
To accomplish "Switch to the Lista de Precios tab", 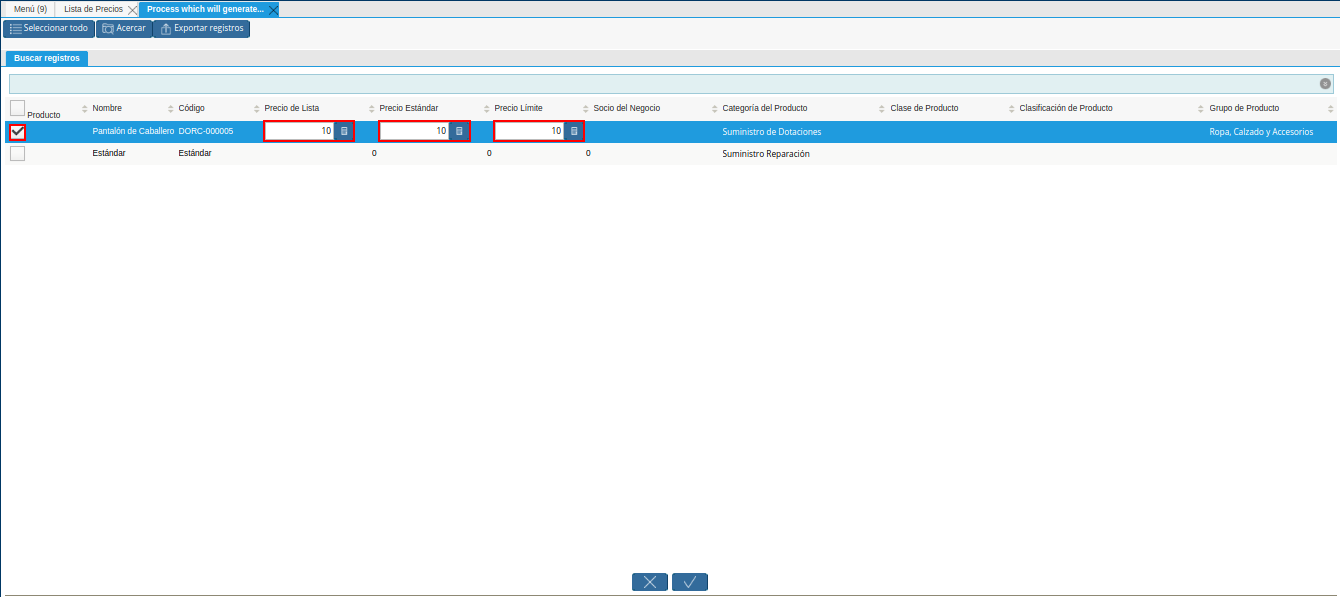I will pyautogui.click(x=93, y=9).
